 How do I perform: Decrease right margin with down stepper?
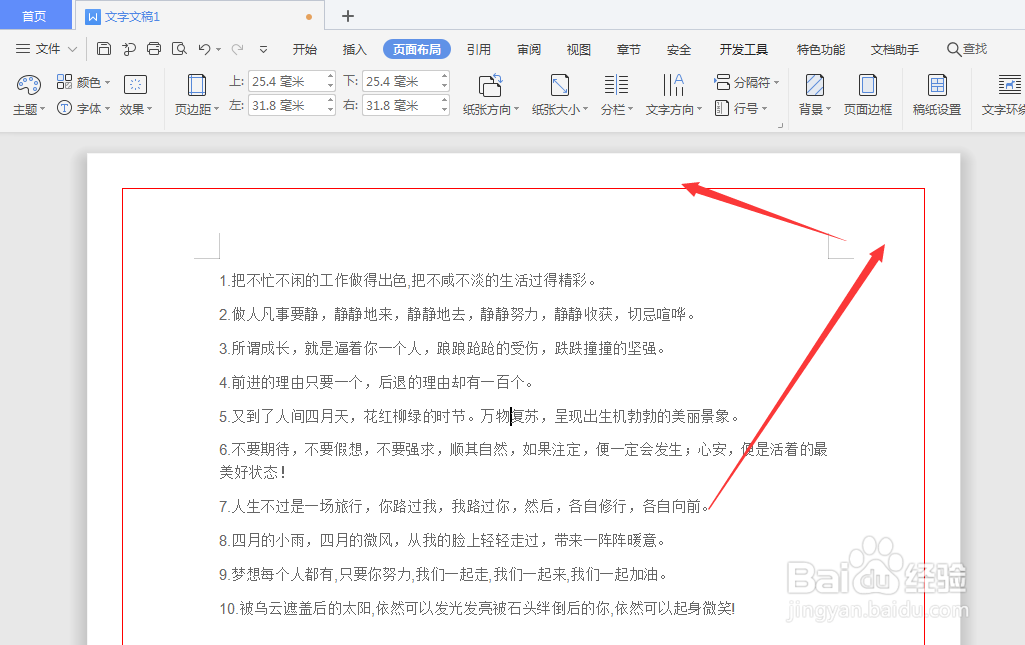click(445, 110)
